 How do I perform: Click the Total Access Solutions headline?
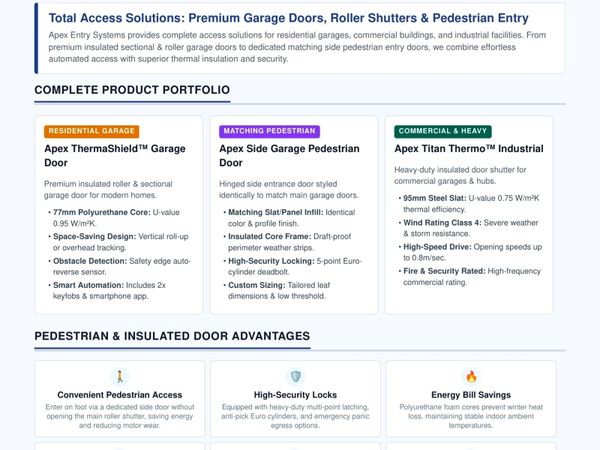tap(289, 18)
